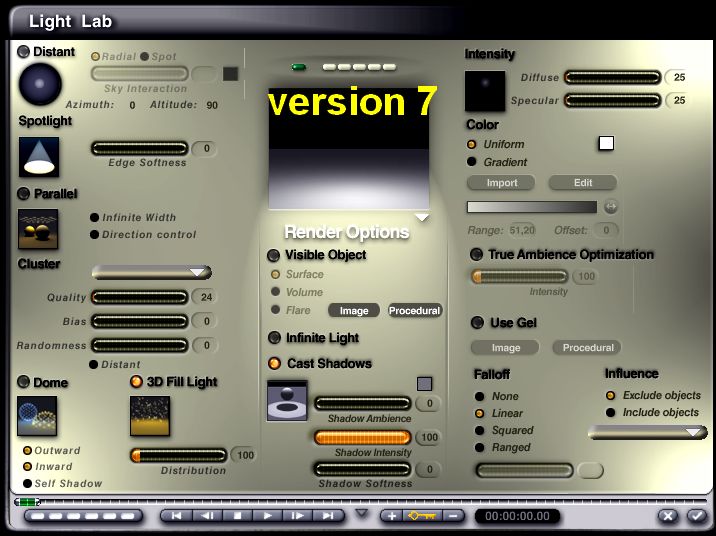Play the animation
Screen dimensions: 716x536
[268, 516]
